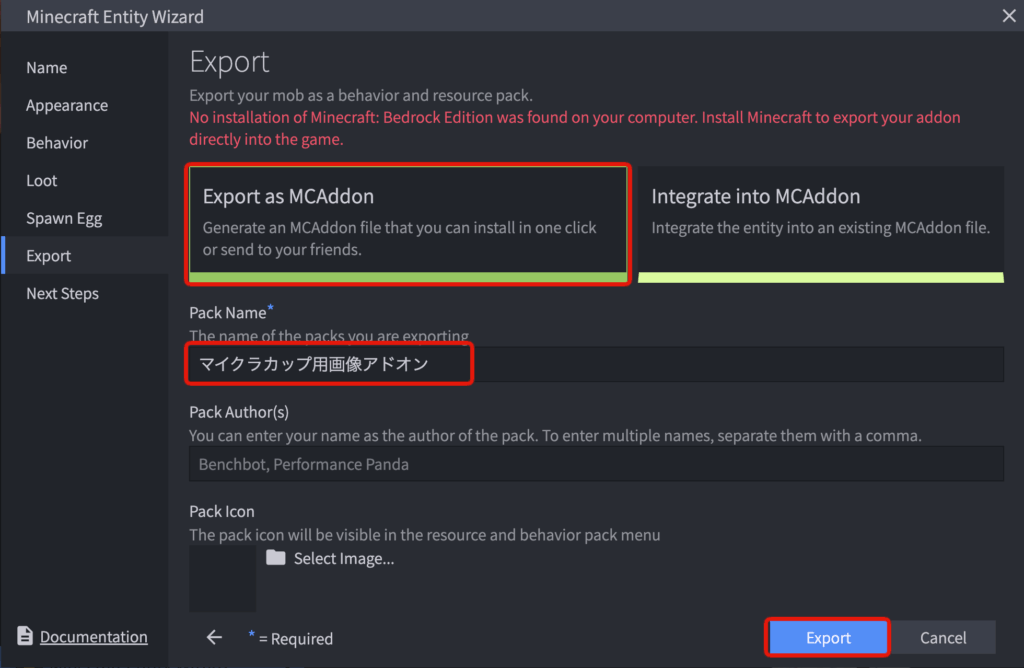Click the Documentation file icon

click(25, 636)
